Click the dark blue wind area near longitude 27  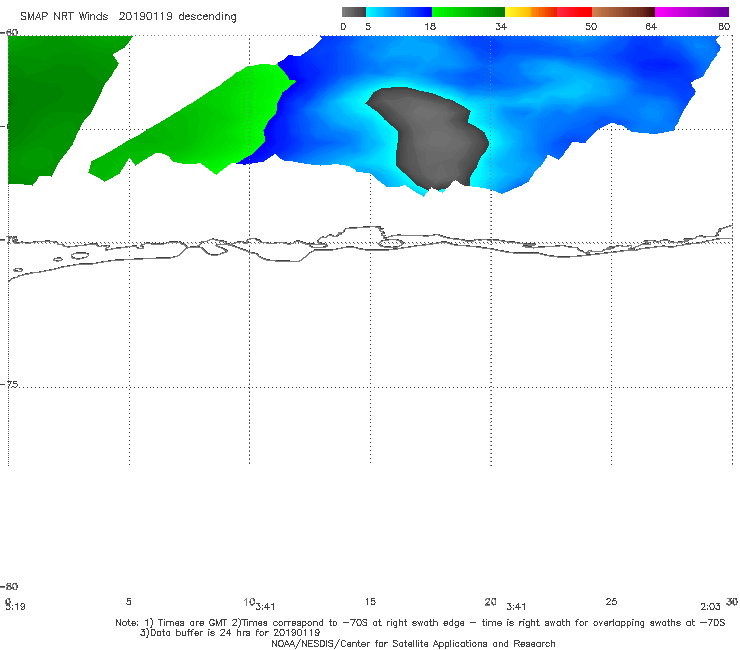pos(661,64)
